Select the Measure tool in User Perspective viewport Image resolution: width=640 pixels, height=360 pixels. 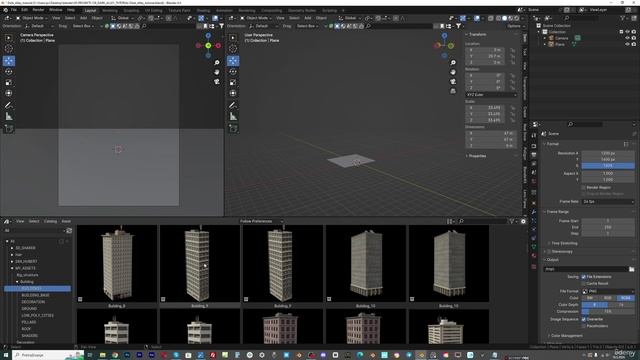[x=233, y=117]
